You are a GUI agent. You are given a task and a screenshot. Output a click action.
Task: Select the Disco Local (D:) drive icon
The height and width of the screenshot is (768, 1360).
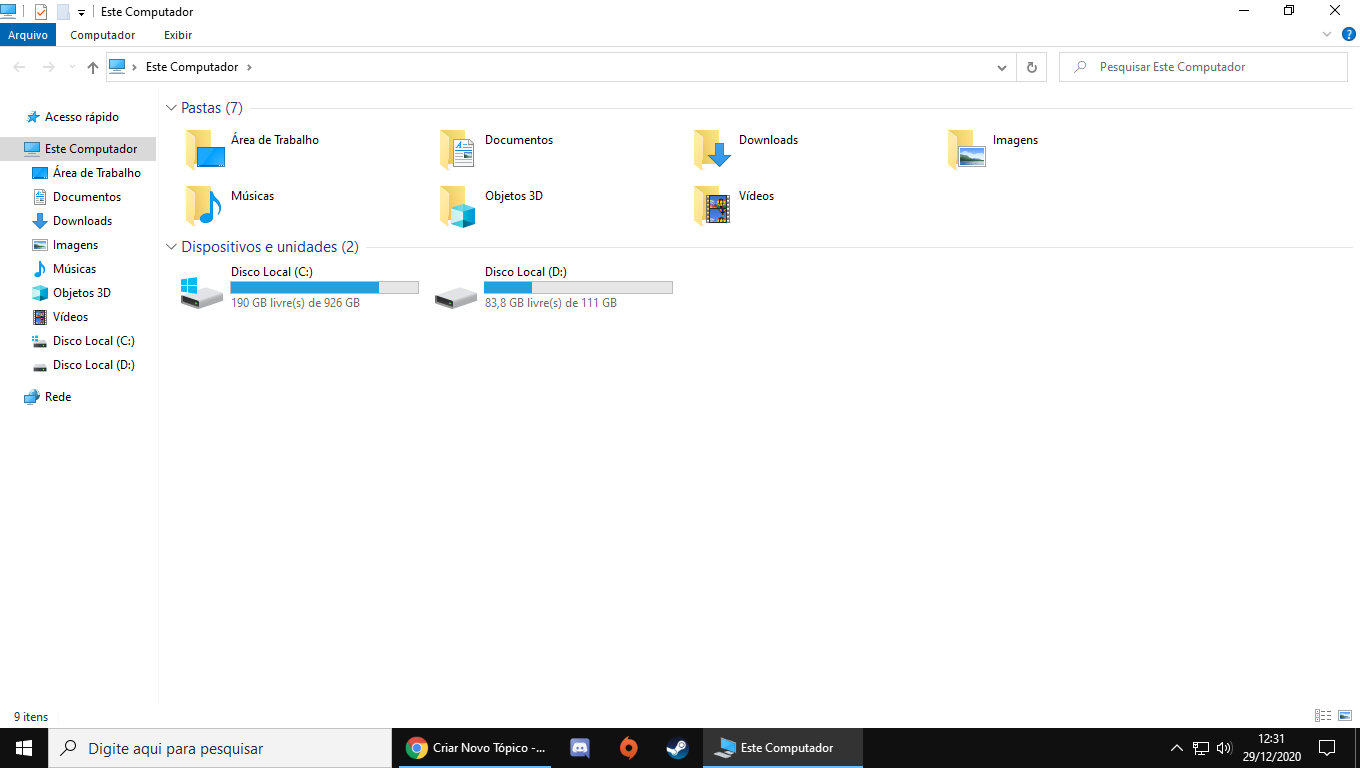pyautogui.click(x=457, y=297)
